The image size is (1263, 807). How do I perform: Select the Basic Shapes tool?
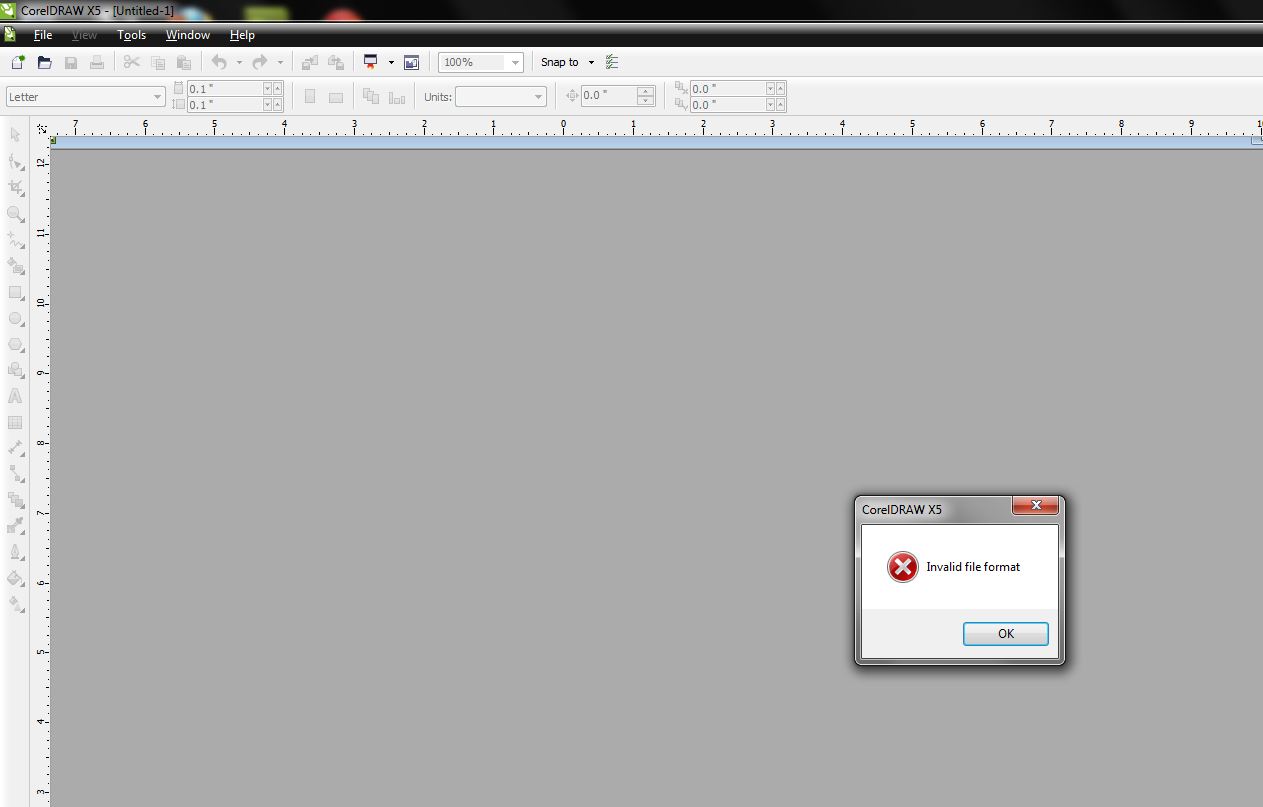[16, 370]
